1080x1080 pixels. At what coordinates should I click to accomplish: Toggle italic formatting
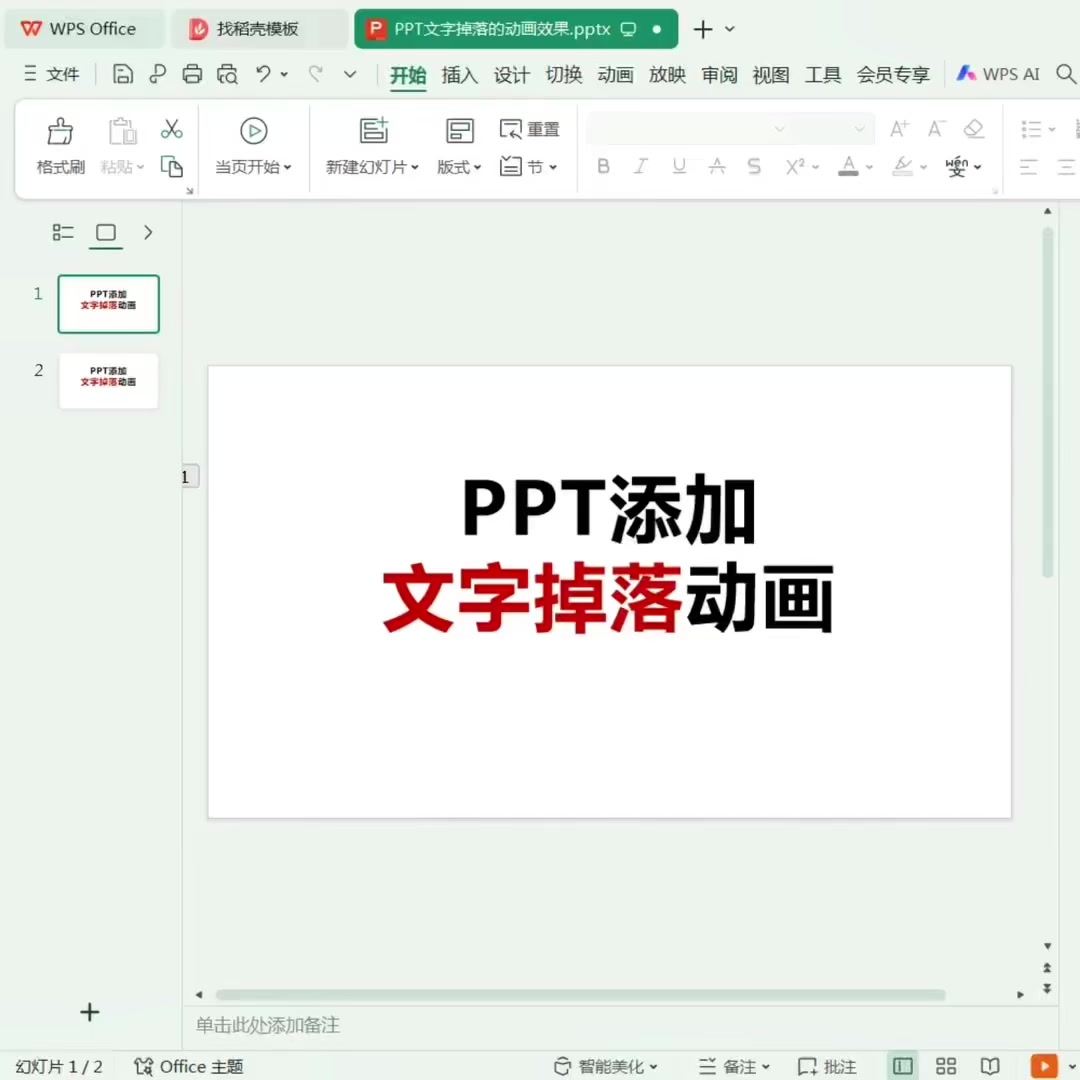(x=640, y=166)
